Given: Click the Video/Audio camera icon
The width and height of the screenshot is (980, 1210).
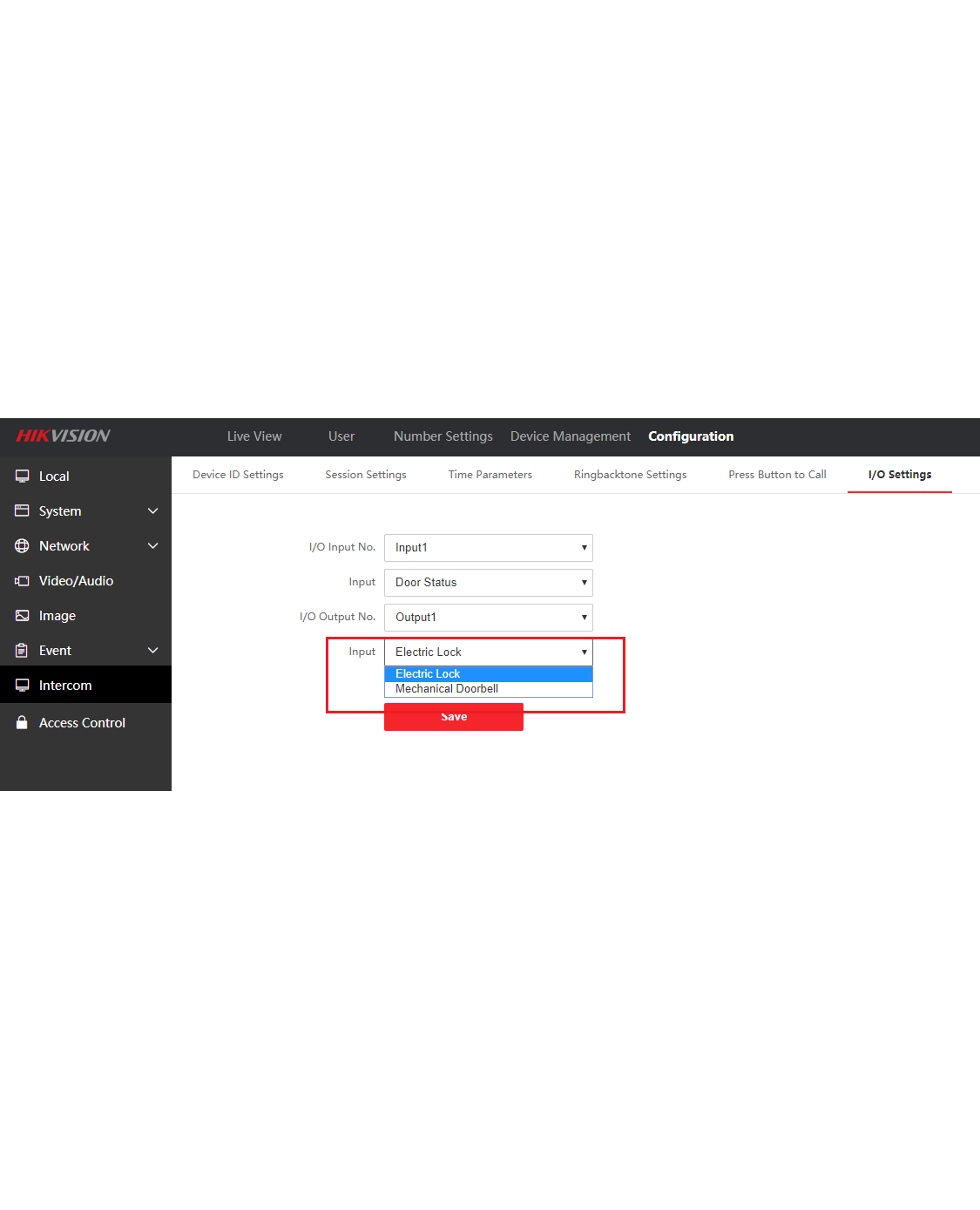Looking at the screenshot, I should coord(23,581).
